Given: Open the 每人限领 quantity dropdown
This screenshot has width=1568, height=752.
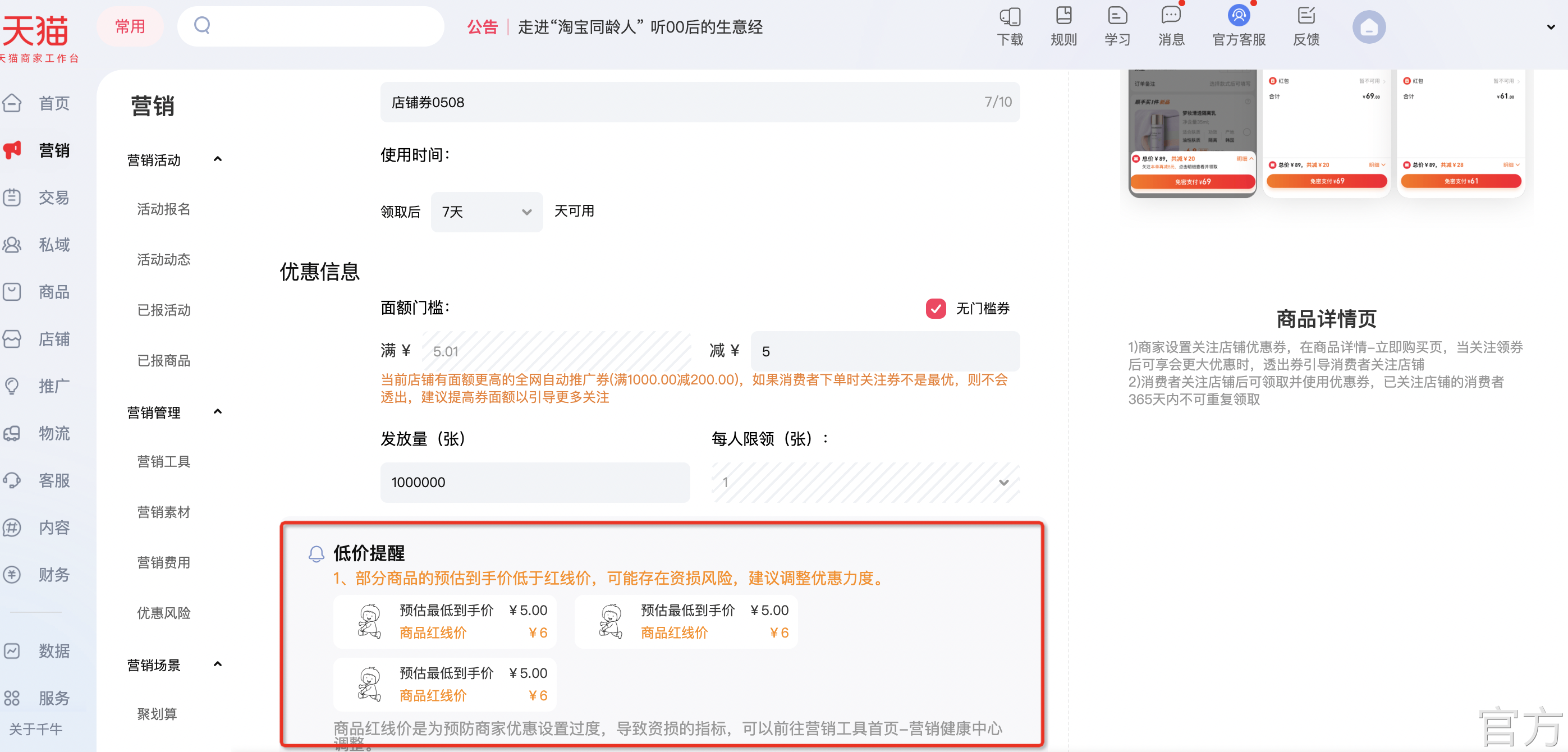Looking at the screenshot, I should (x=865, y=482).
